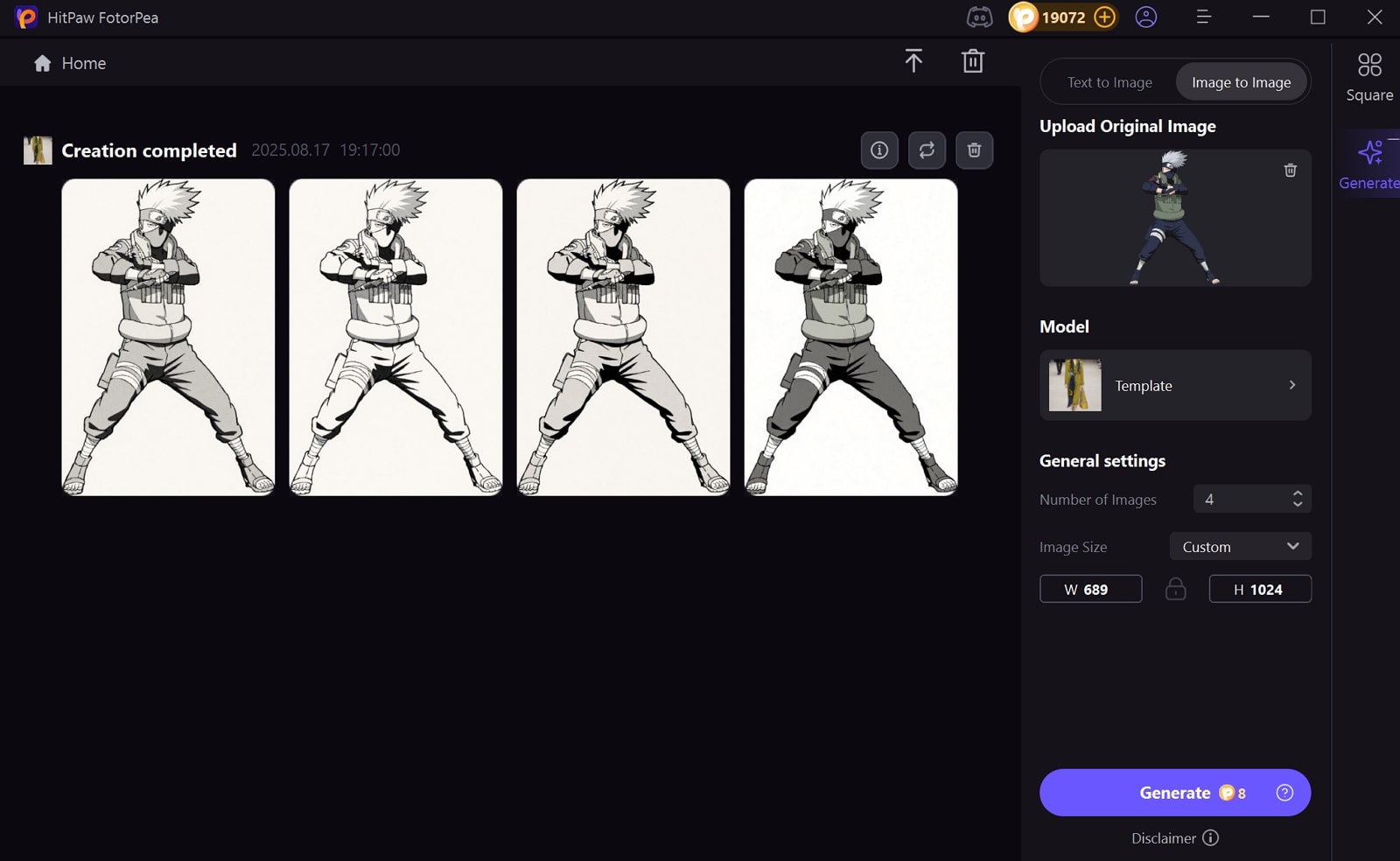Maximize the FotorPea window
The height and width of the screenshot is (861, 1400).
tap(1318, 17)
